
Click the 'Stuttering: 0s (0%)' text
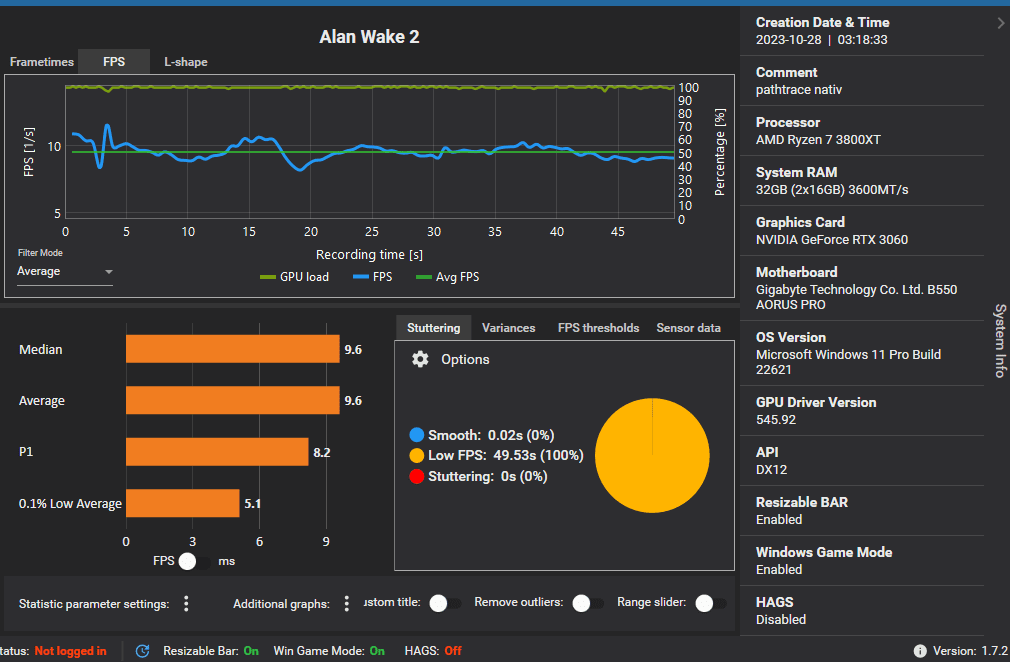pos(488,477)
